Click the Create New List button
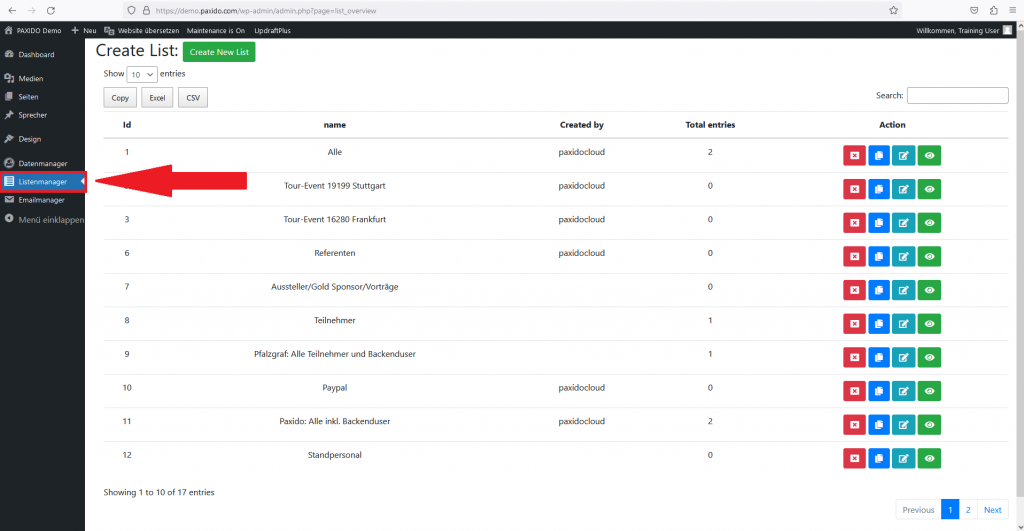 219,52
